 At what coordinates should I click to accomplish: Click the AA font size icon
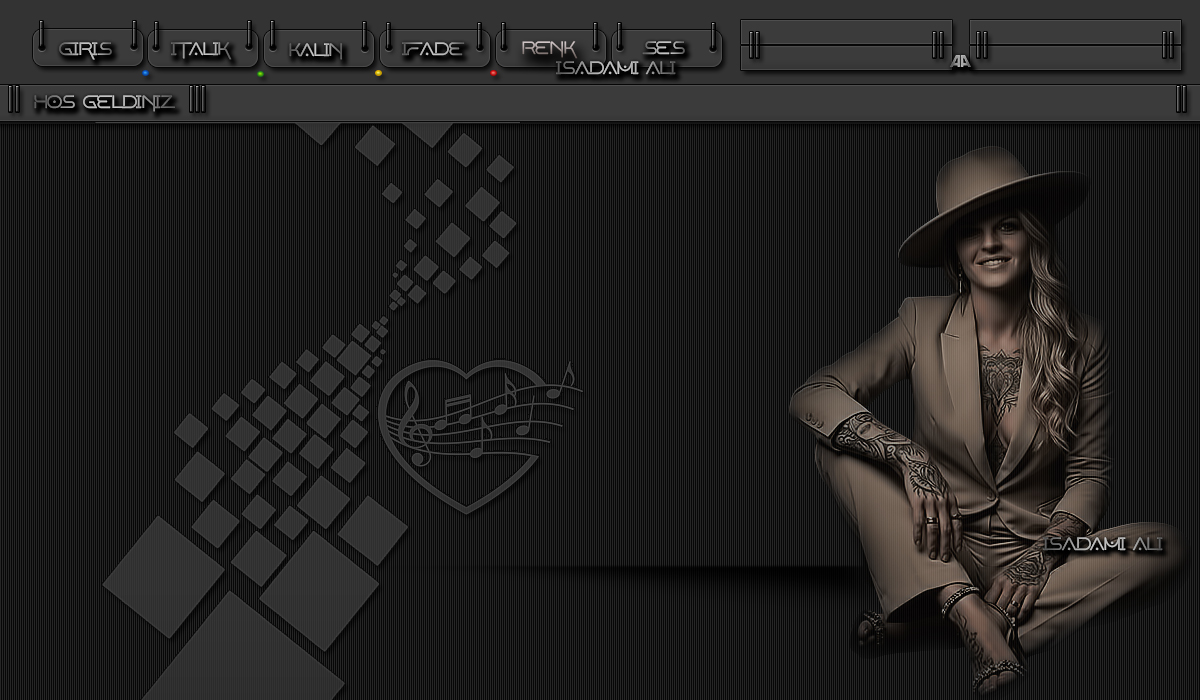[961, 61]
